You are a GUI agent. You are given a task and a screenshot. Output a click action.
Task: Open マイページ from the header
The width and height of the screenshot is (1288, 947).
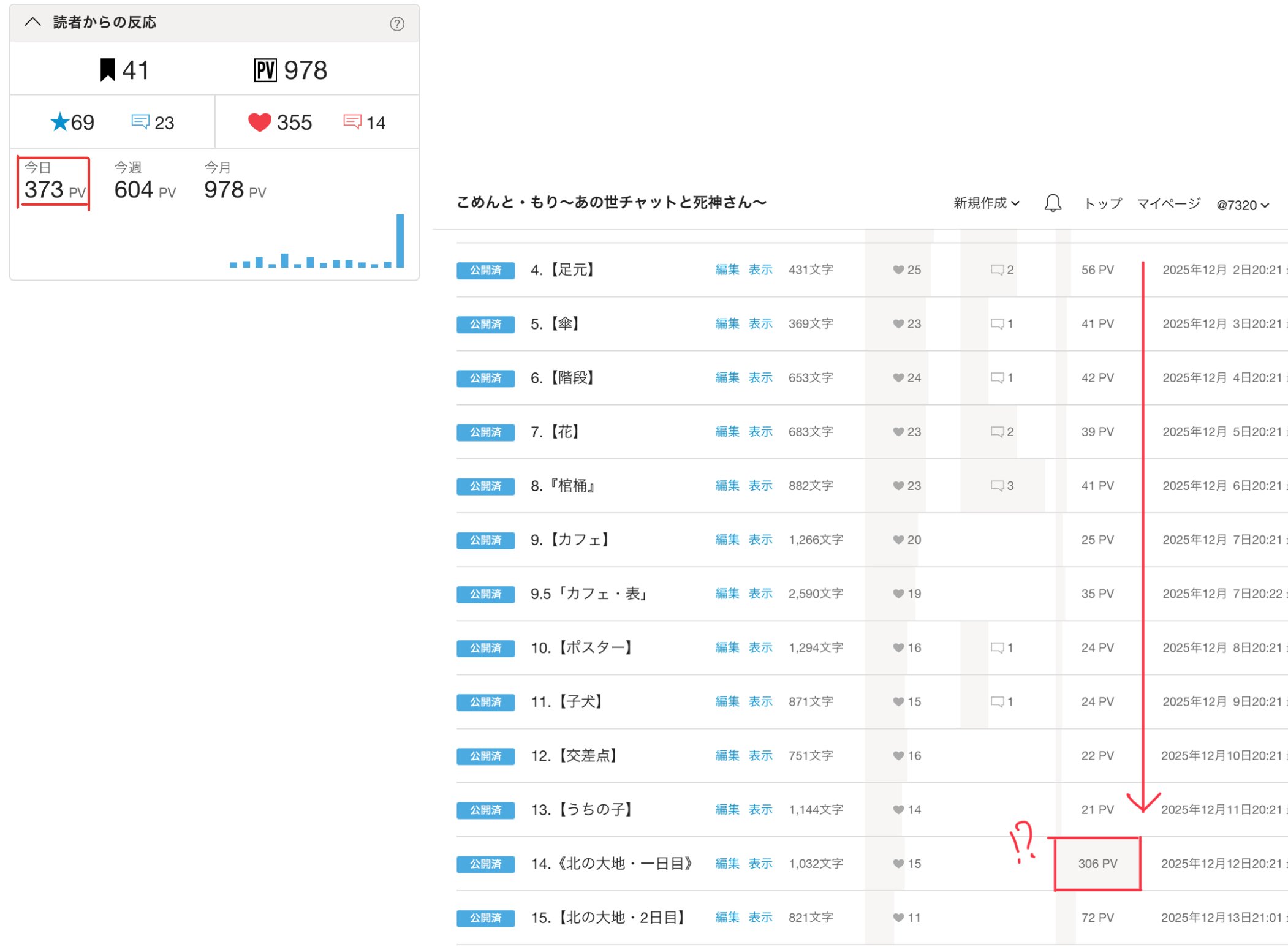(x=1168, y=203)
